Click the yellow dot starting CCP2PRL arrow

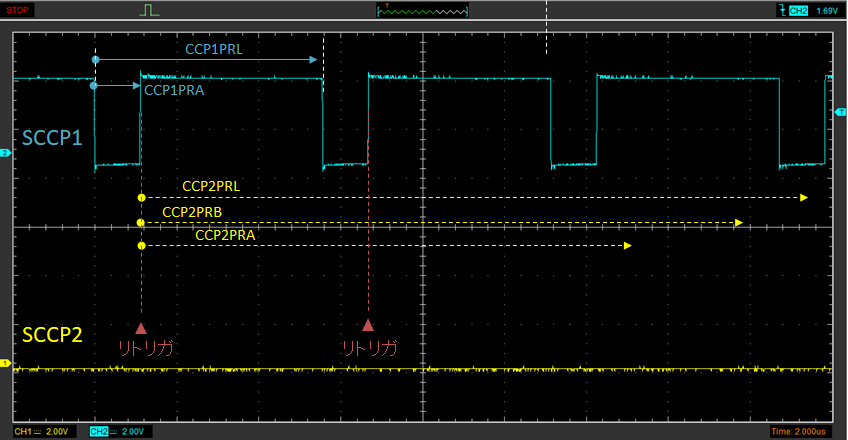click(x=141, y=197)
